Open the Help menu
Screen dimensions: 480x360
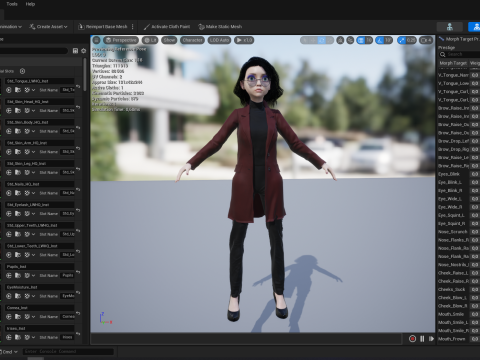[x=30, y=4]
